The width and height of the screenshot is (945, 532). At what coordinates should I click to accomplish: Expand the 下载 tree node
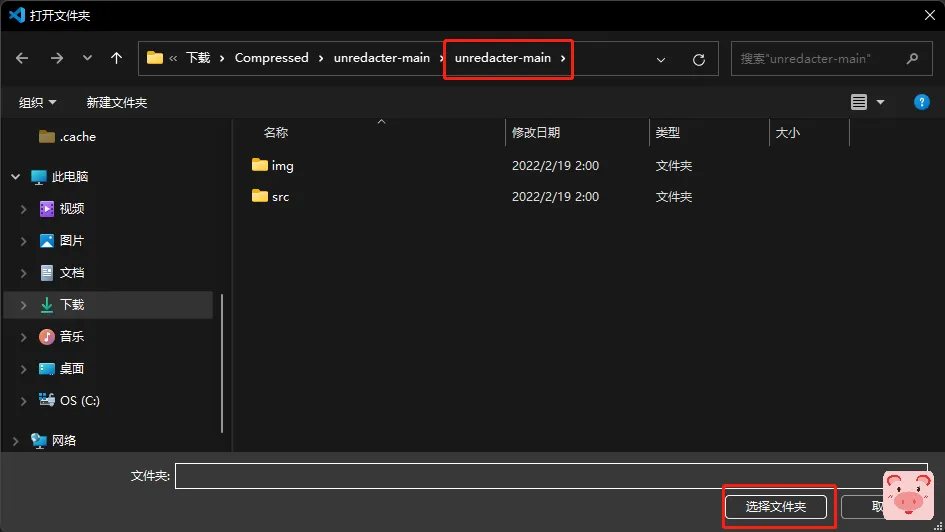point(24,305)
